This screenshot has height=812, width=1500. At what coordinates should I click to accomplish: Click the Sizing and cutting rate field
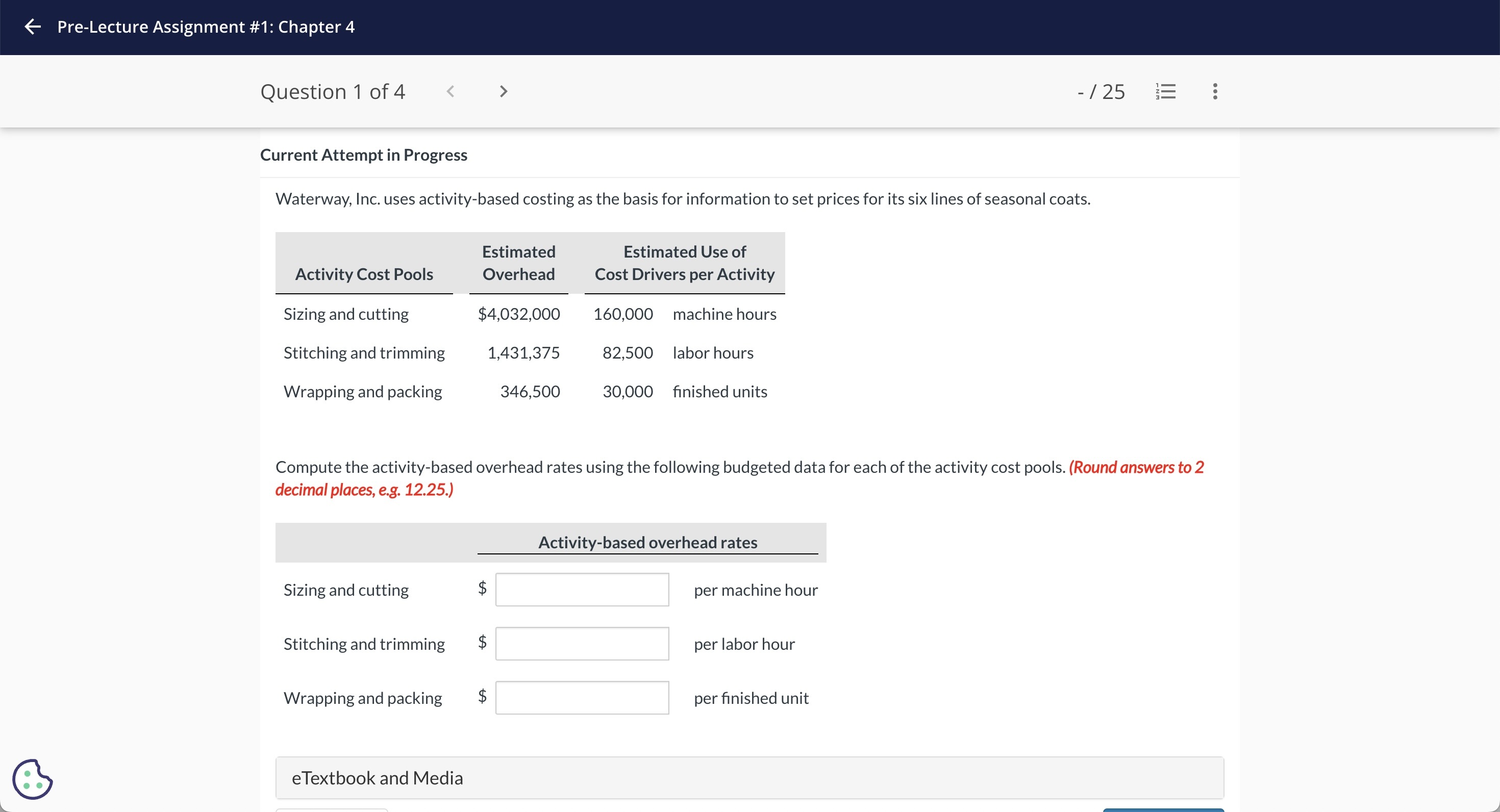pyautogui.click(x=582, y=590)
